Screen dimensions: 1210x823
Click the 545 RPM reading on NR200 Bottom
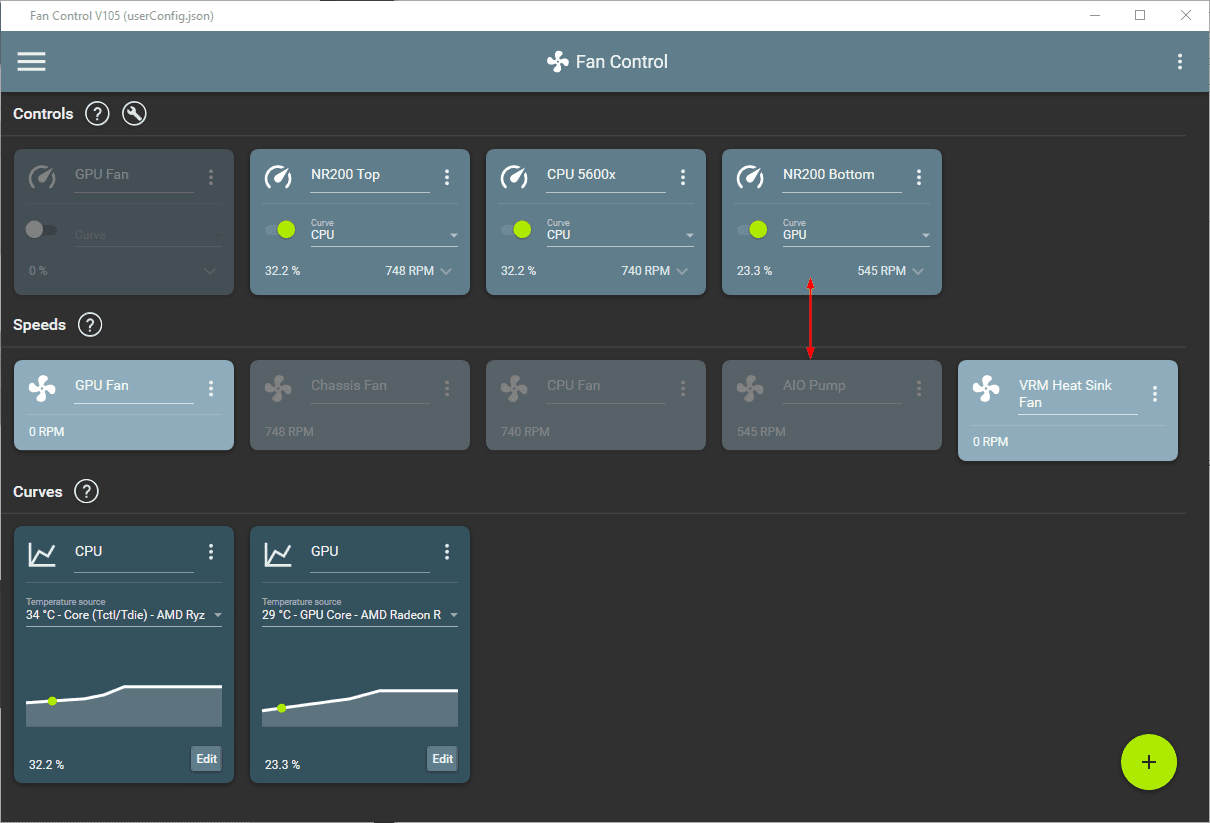click(x=881, y=271)
